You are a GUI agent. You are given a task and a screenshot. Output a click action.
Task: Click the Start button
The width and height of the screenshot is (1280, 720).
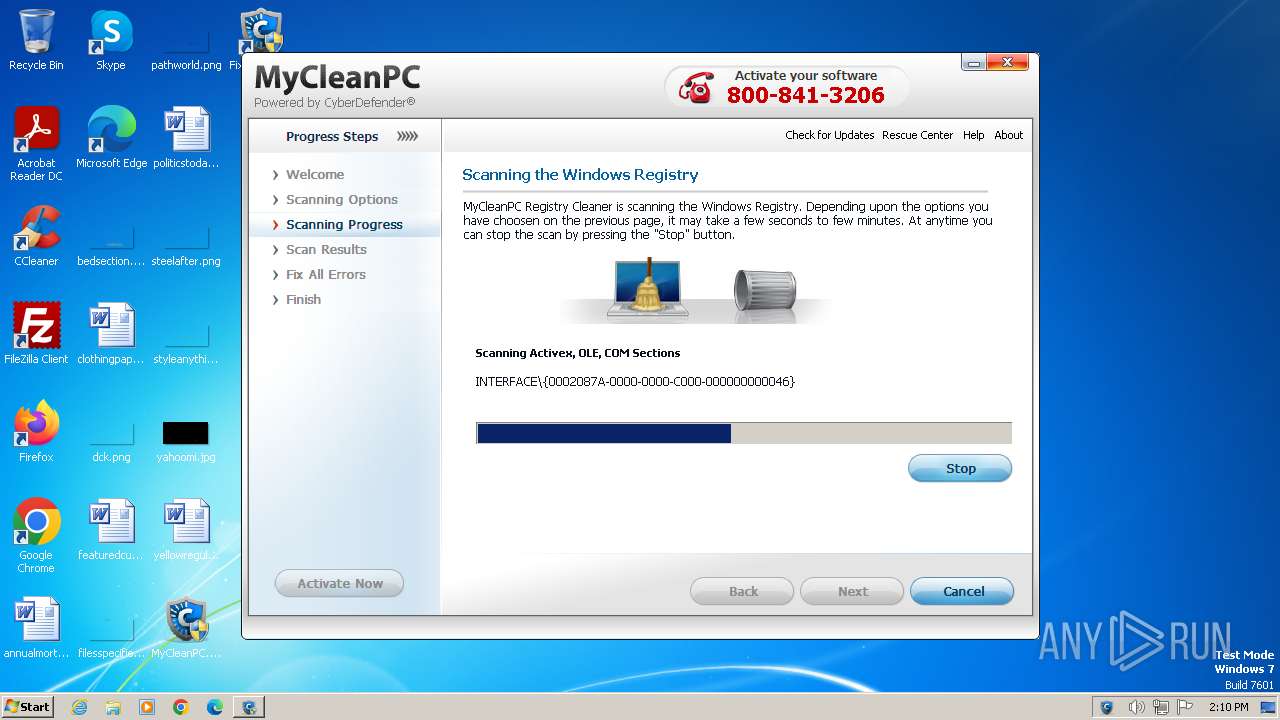[x=27, y=707]
